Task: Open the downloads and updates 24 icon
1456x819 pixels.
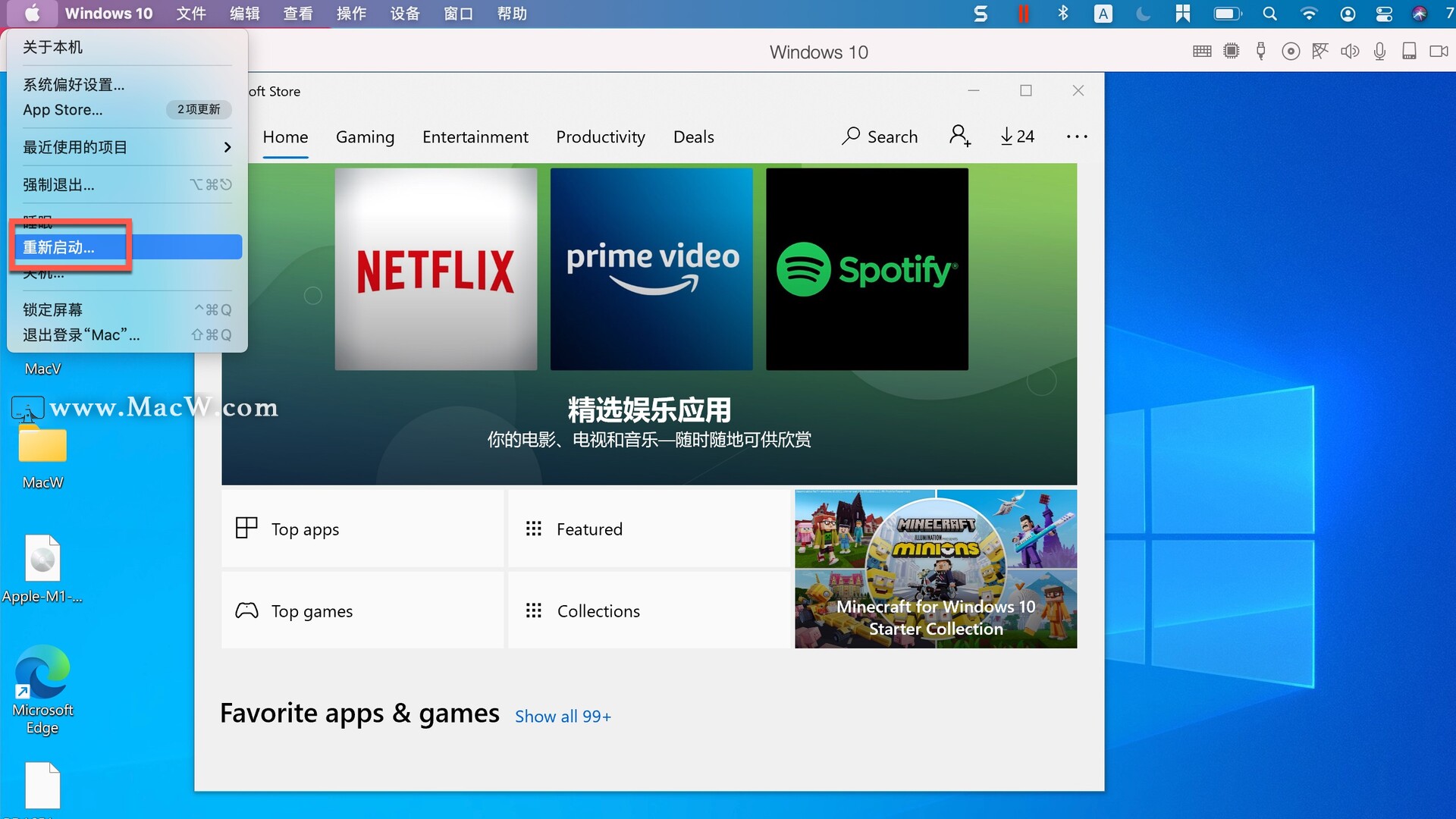Action: click(x=1017, y=136)
